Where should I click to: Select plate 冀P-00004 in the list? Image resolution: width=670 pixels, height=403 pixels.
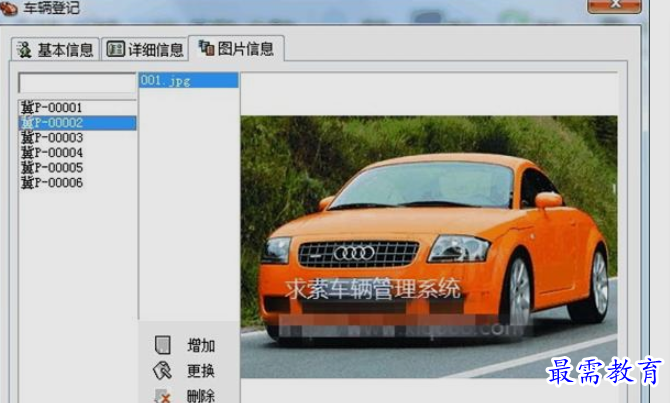(78, 153)
